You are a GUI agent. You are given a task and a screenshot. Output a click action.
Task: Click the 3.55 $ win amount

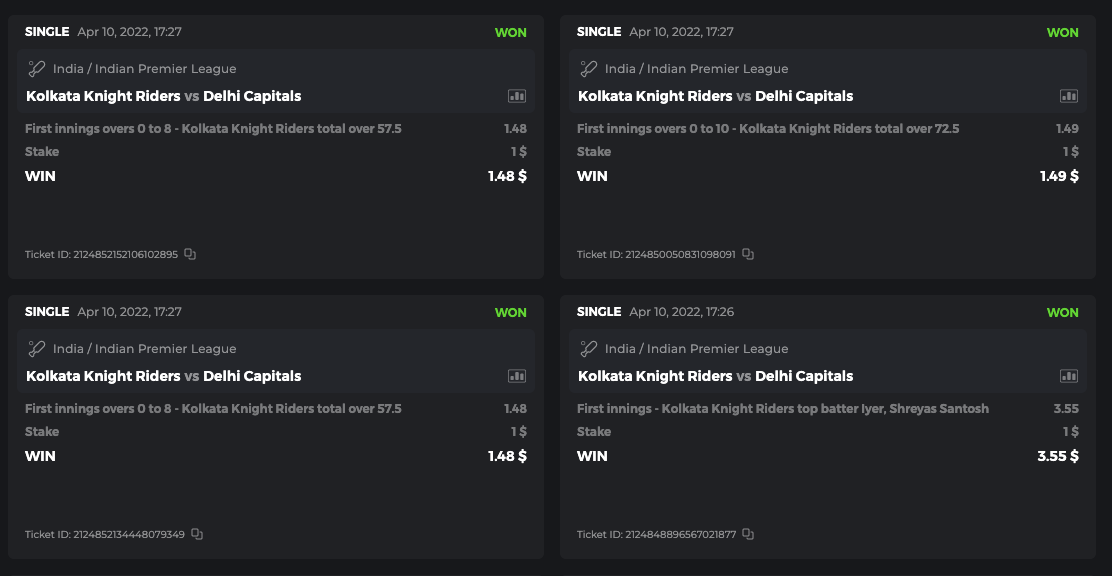point(1059,456)
